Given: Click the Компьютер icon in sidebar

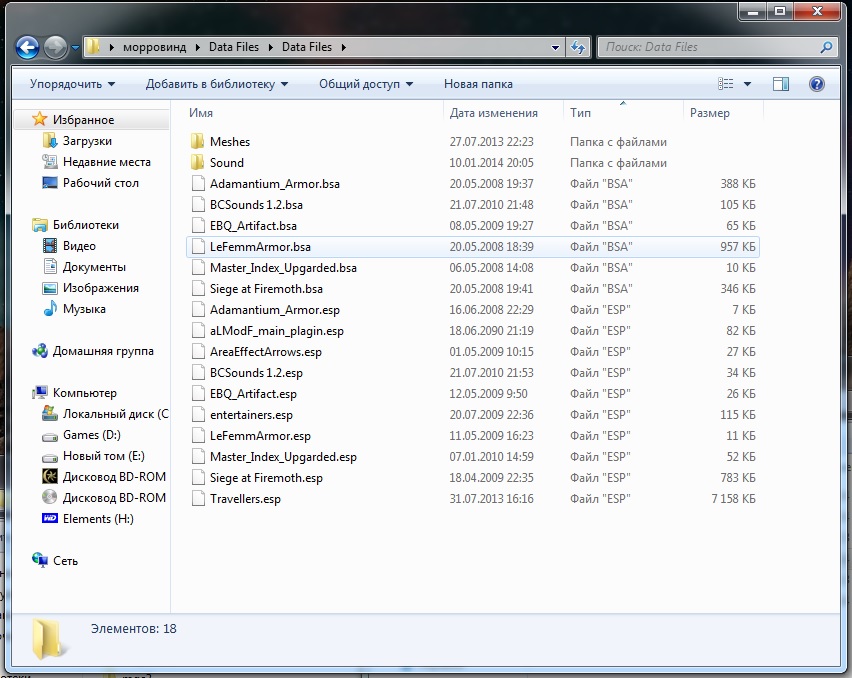Looking at the screenshot, I should click(x=39, y=393).
